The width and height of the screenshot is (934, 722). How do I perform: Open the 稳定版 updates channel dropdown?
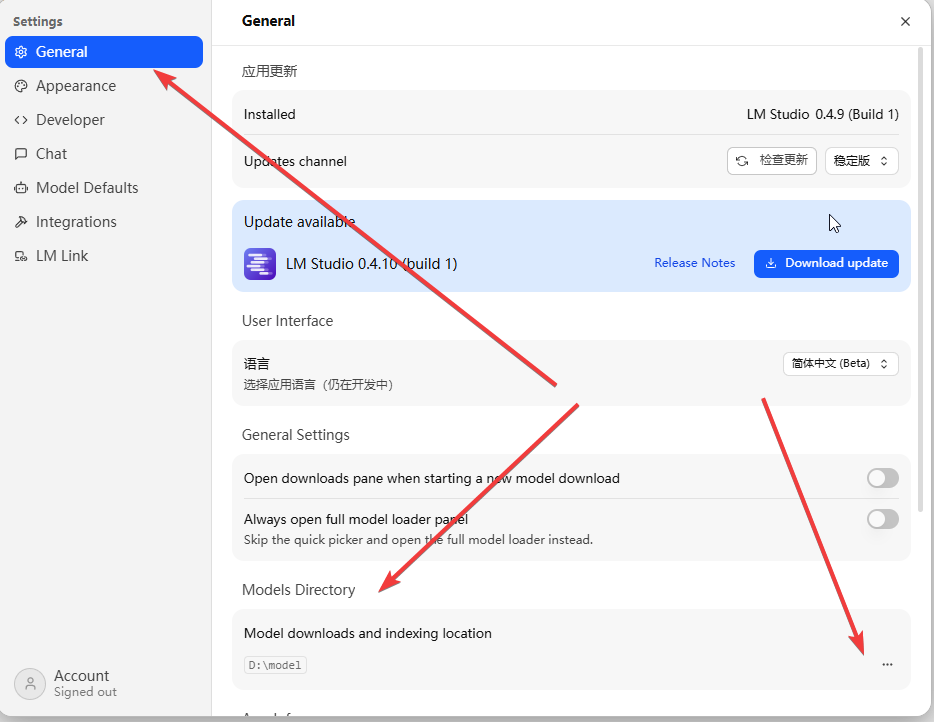(861, 161)
